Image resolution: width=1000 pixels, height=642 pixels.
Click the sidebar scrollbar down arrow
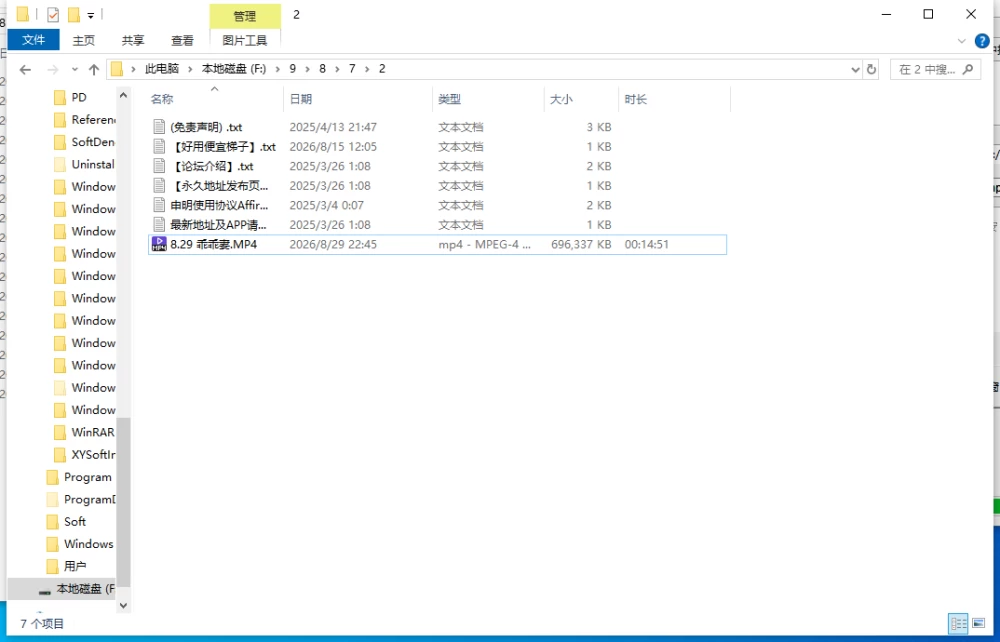coord(124,606)
